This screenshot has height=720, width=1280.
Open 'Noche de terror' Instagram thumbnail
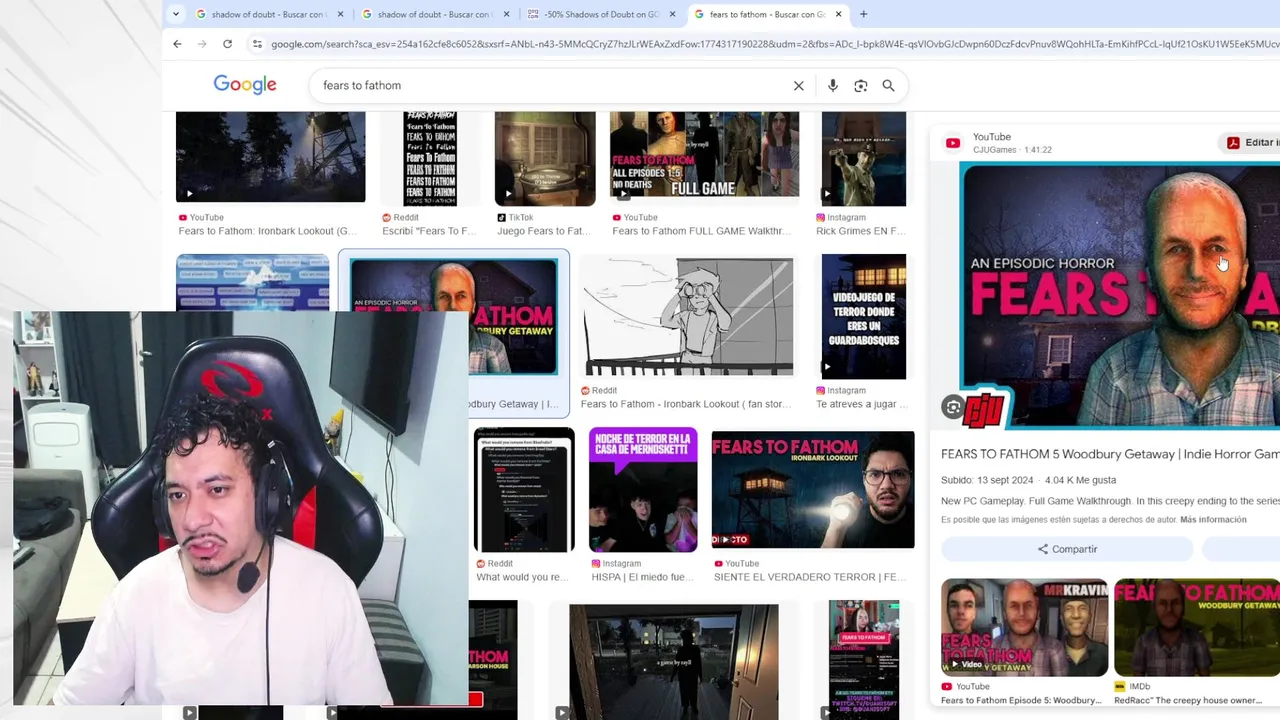(642, 490)
